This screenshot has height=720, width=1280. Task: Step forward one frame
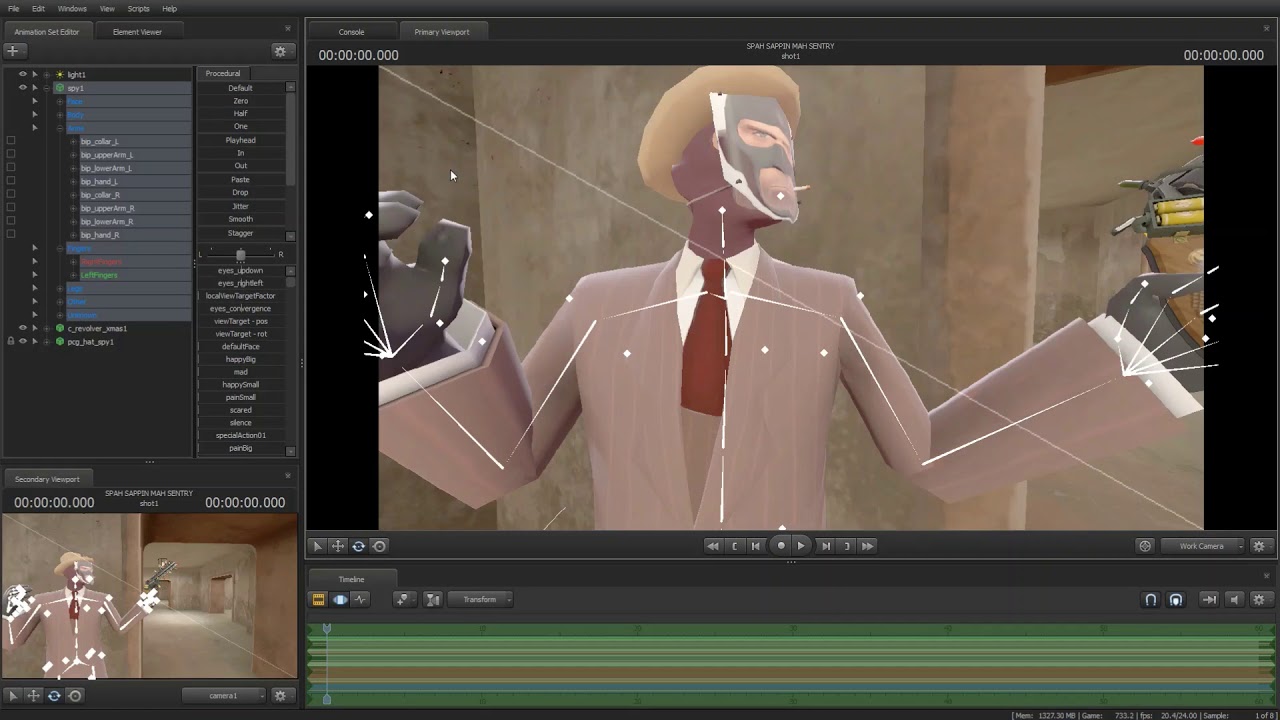pyautogui.click(x=825, y=546)
